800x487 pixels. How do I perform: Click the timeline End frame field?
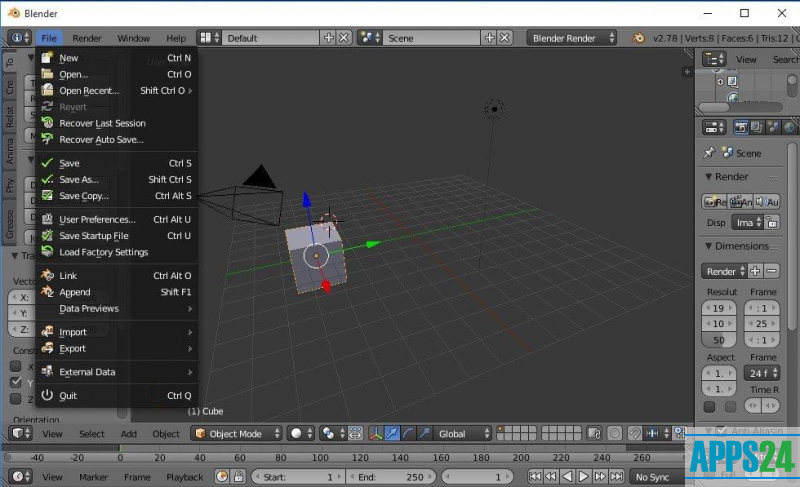(x=391, y=477)
